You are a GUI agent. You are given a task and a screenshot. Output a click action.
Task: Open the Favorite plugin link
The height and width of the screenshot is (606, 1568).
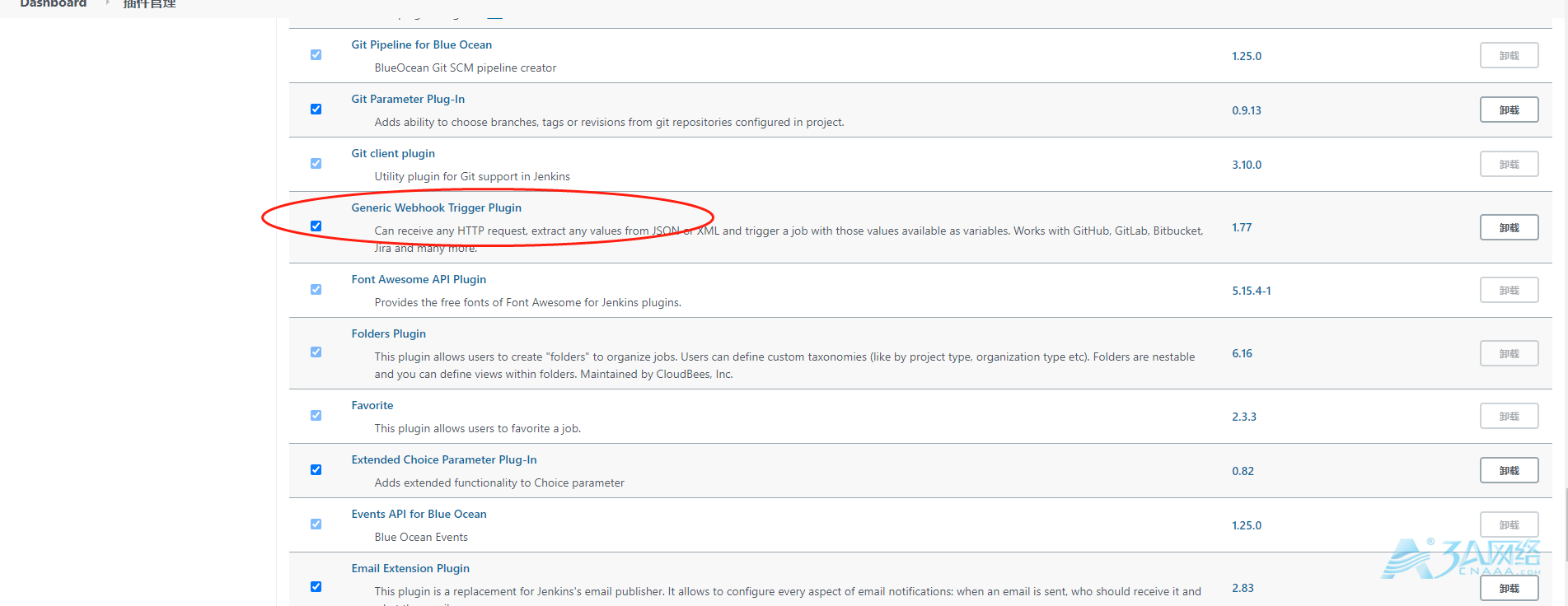click(372, 405)
